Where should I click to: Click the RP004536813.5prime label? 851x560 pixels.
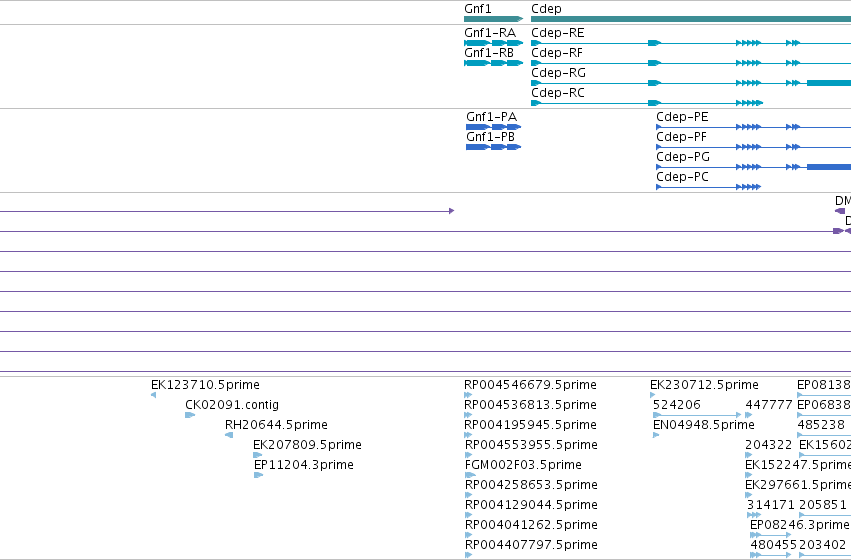530,405
